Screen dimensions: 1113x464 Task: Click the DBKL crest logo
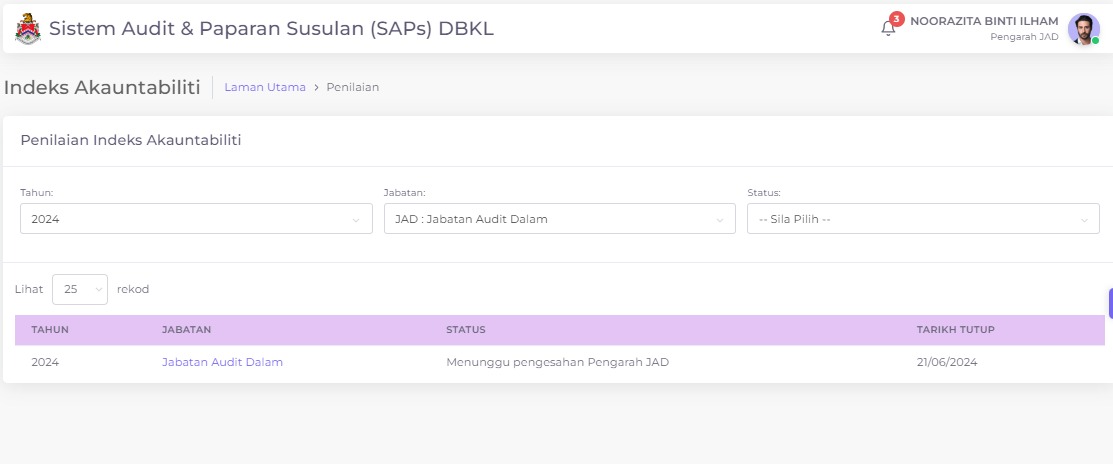(29, 29)
